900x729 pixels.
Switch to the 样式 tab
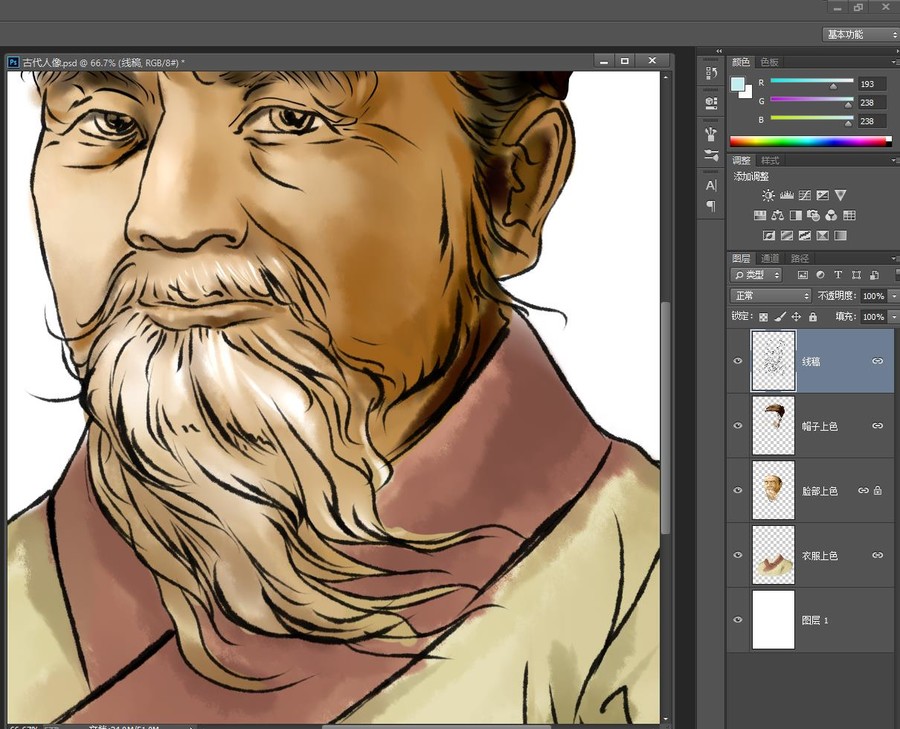769,160
